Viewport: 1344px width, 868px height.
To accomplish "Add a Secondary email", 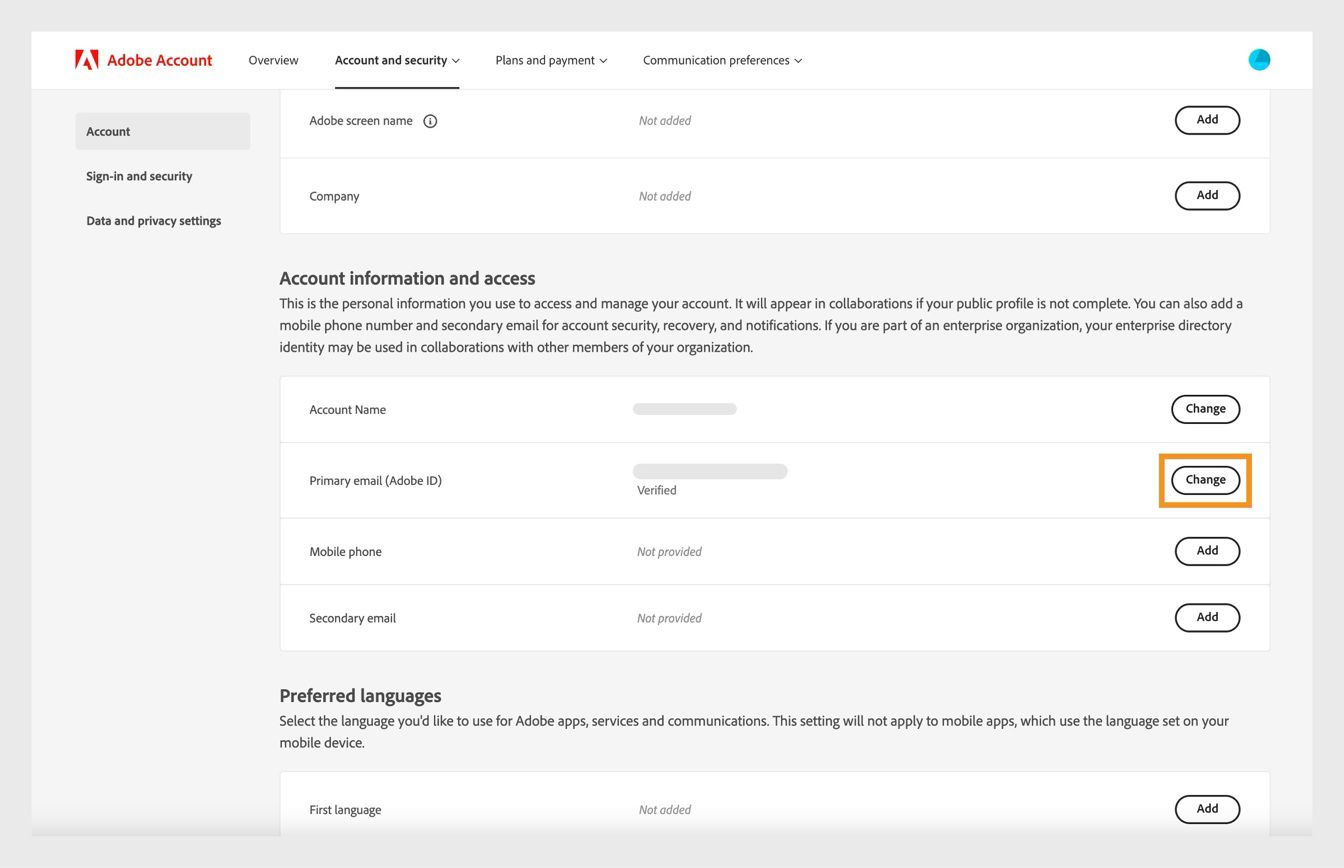I will pyautogui.click(x=1207, y=617).
